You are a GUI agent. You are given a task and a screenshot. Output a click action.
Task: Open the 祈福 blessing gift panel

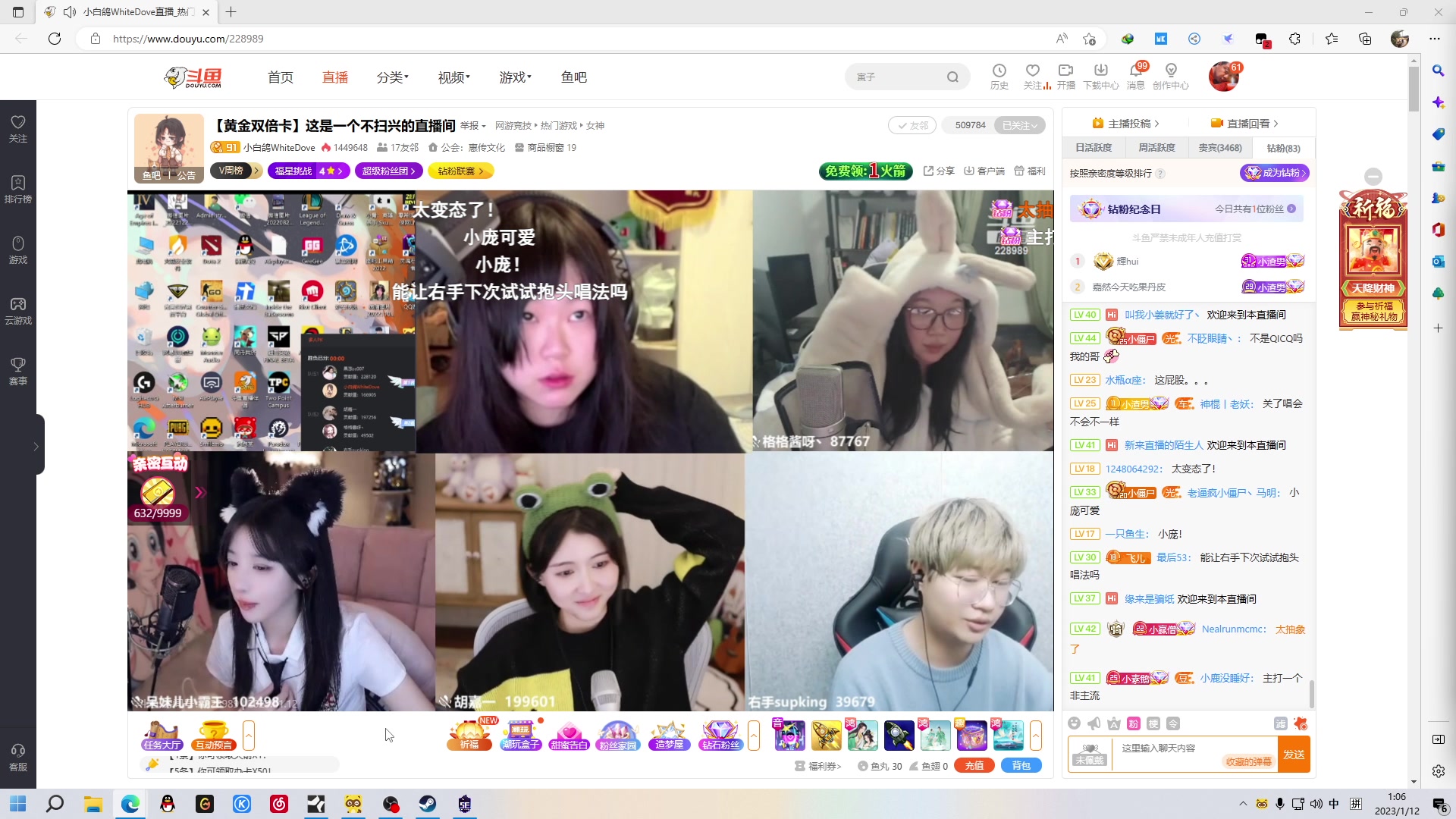click(x=469, y=734)
